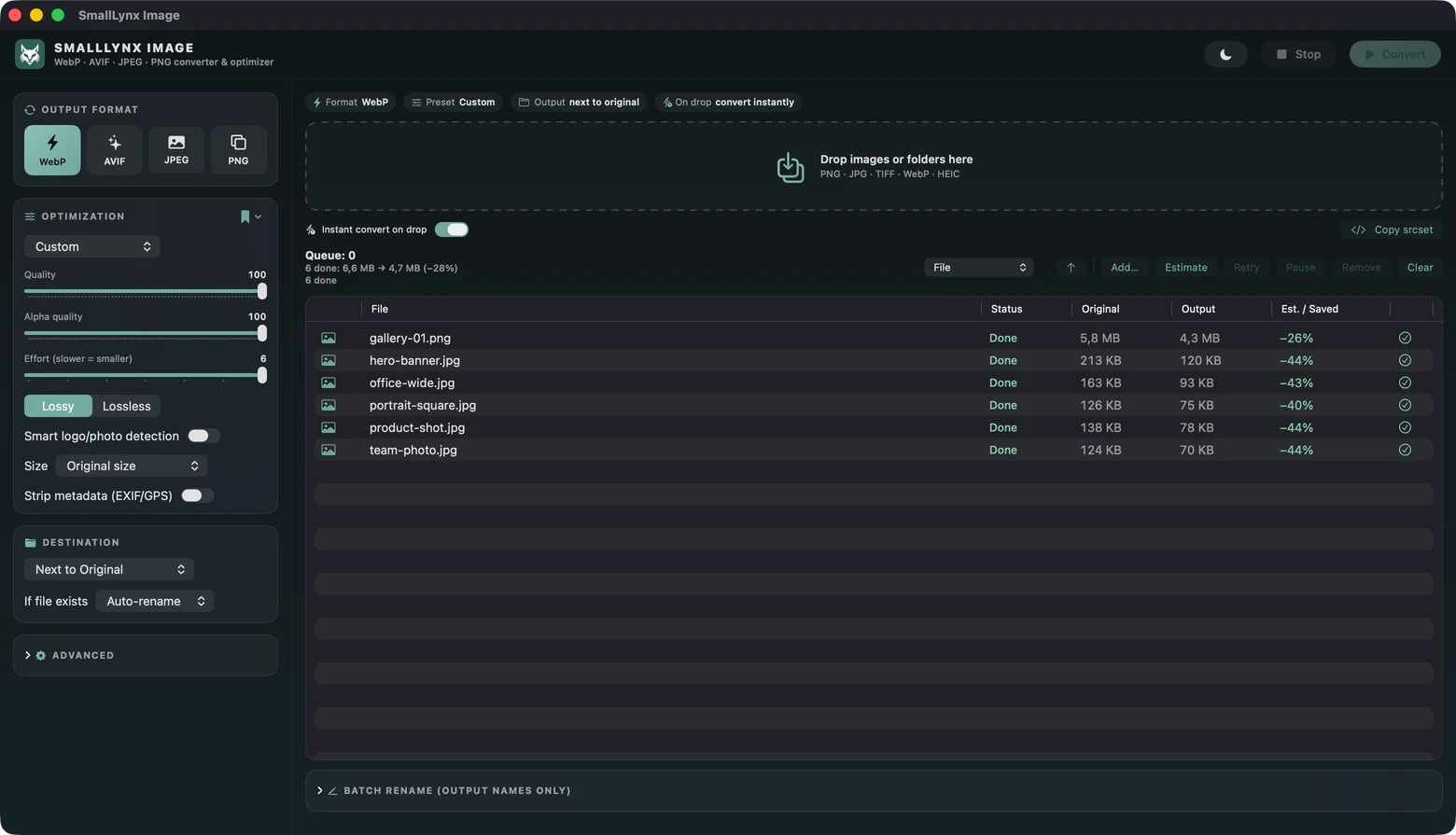This screenshot has height=835, width=1456.
Task: Enable Strip metadata (EXIF/GPS)
Action: coord(197,495)
